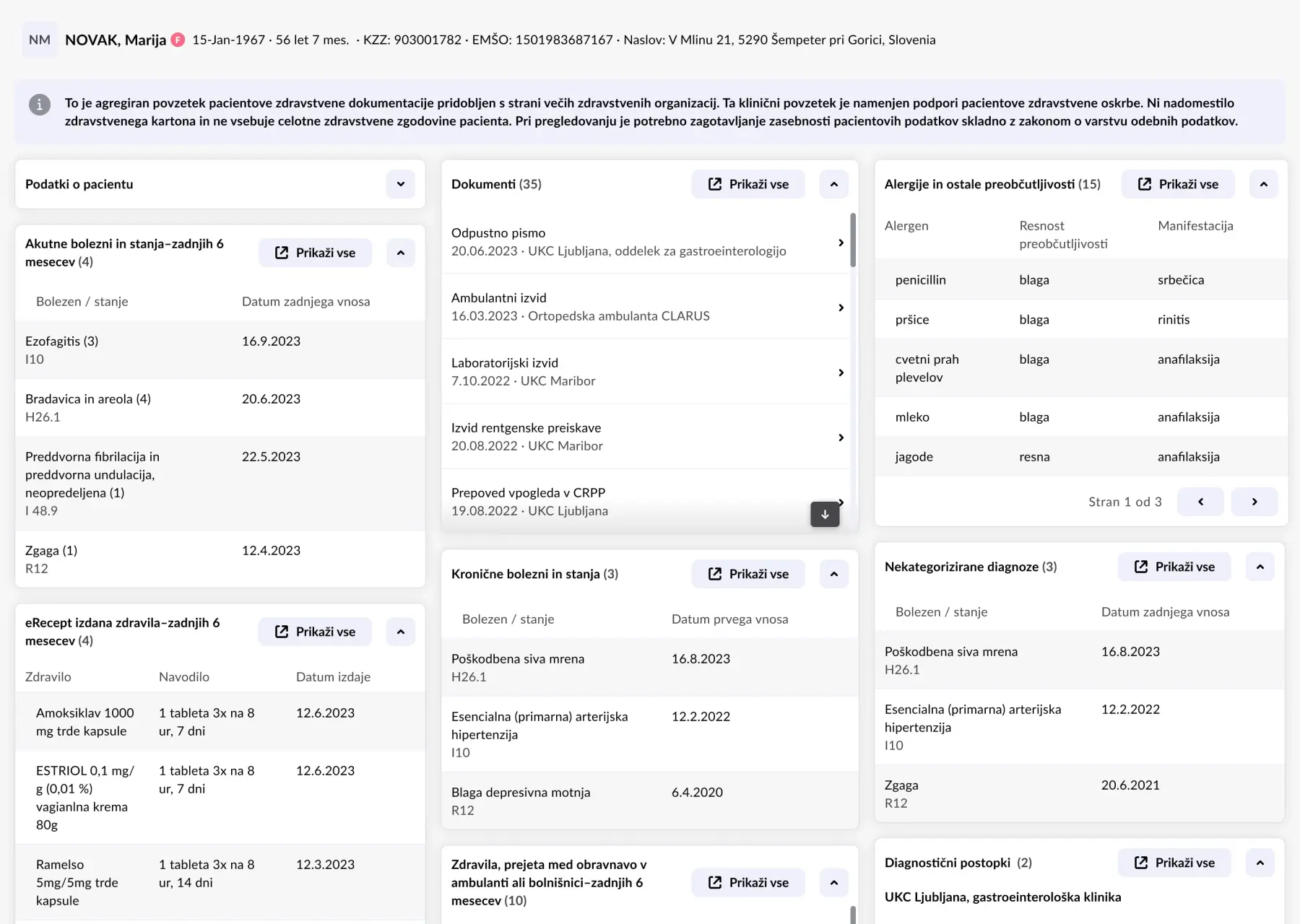Show all acute illnesses via Prikaži vse
1300x924 pixels.
tap(315, 253)
